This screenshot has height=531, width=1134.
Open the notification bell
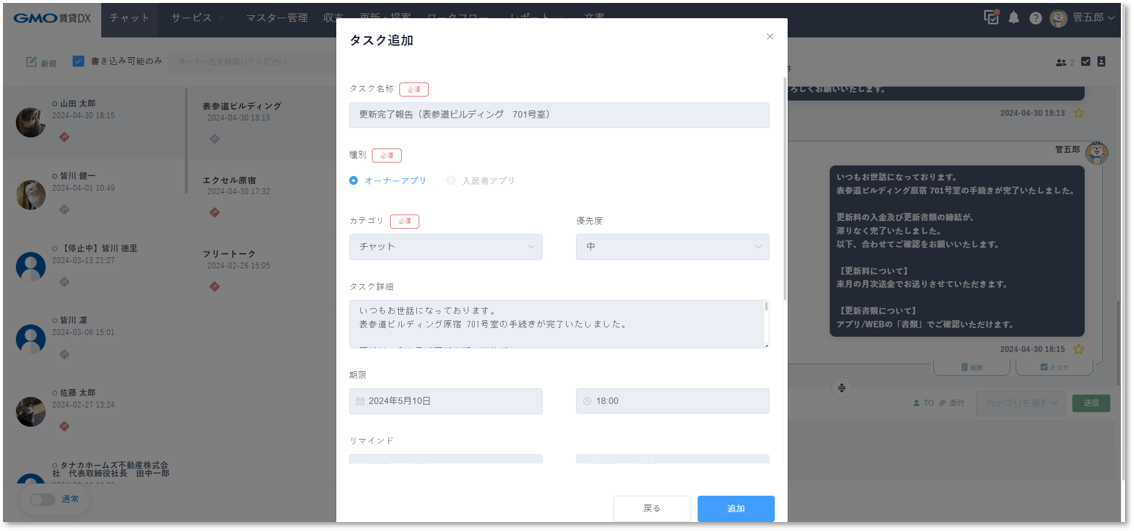pos(1014,18)
